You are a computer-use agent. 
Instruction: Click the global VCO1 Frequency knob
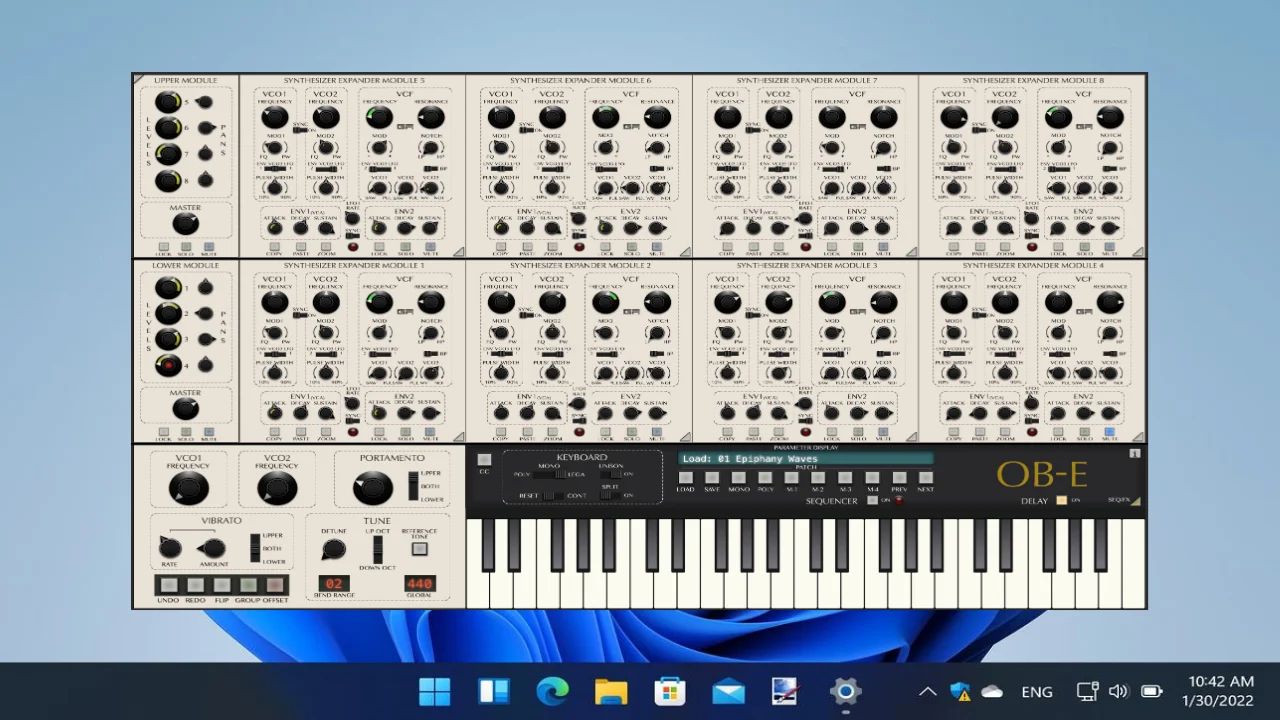[x=189, y=488]
